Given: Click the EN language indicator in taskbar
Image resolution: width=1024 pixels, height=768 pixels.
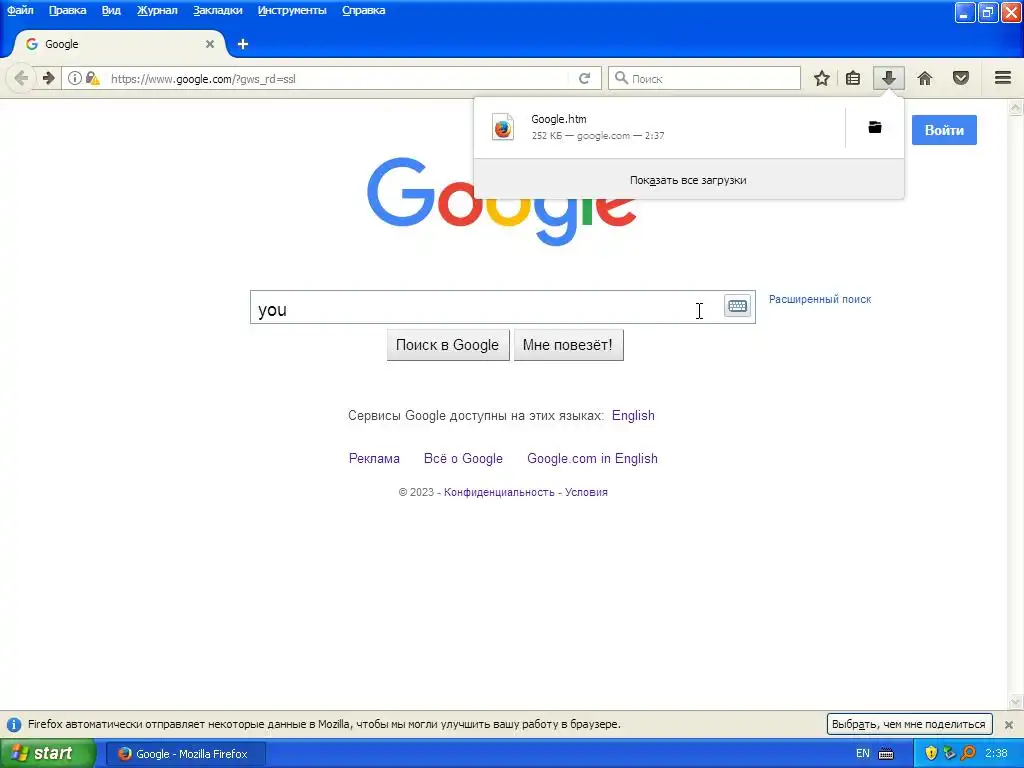Looking at the screenshot, I should (x=863, y=754).
